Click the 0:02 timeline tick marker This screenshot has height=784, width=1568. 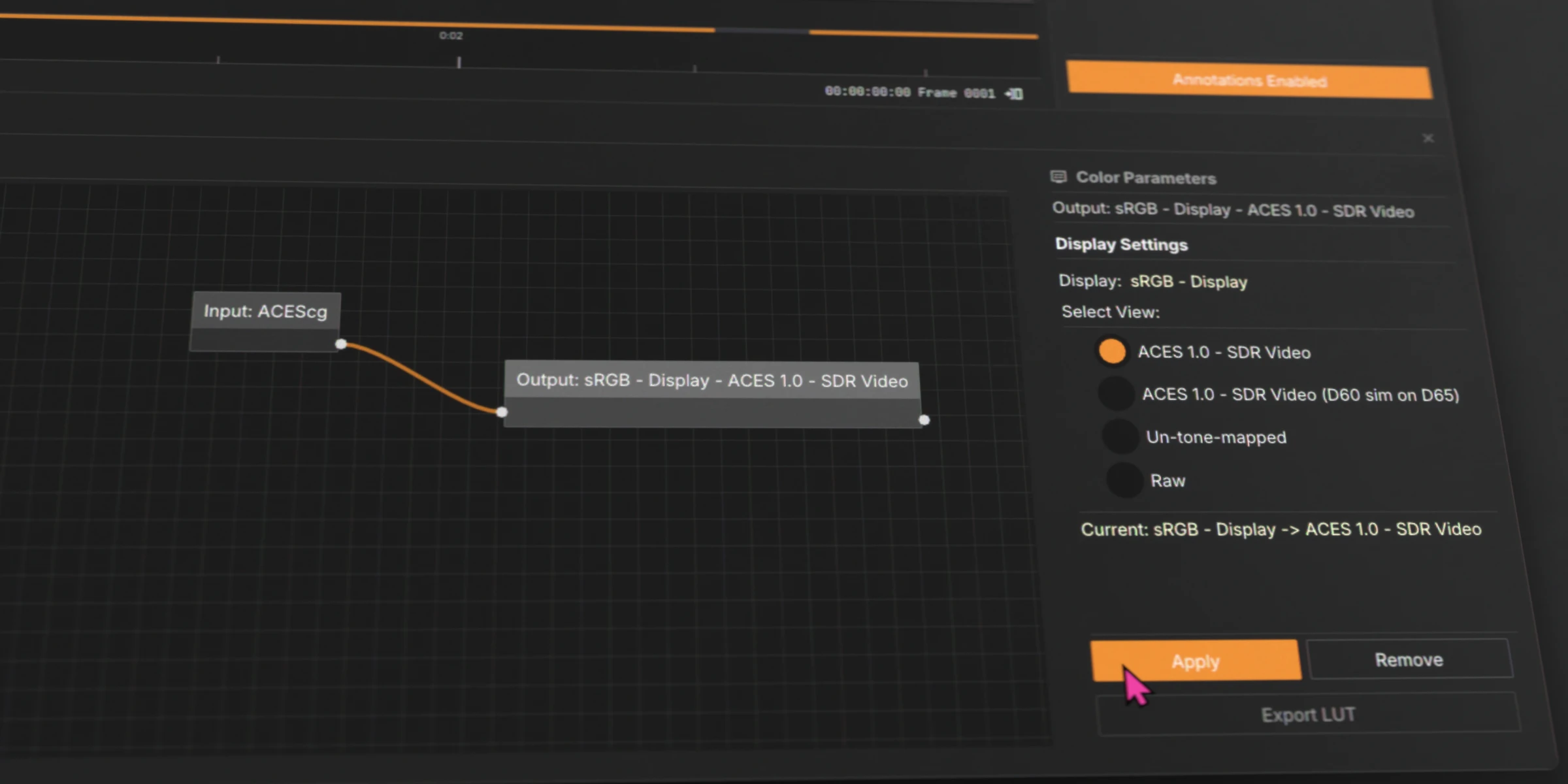[x=459, y=61]
